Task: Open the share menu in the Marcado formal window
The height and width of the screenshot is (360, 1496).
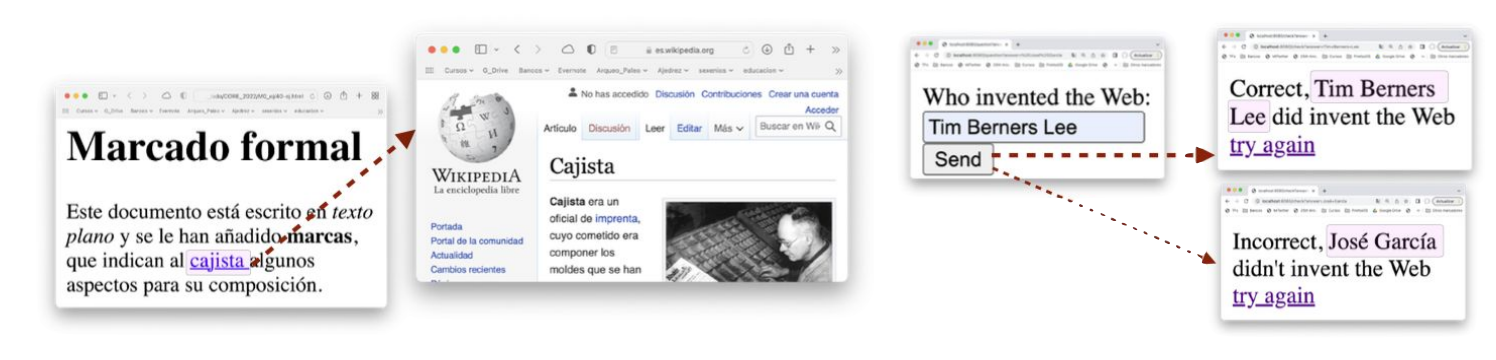Action: pos(343,96)
